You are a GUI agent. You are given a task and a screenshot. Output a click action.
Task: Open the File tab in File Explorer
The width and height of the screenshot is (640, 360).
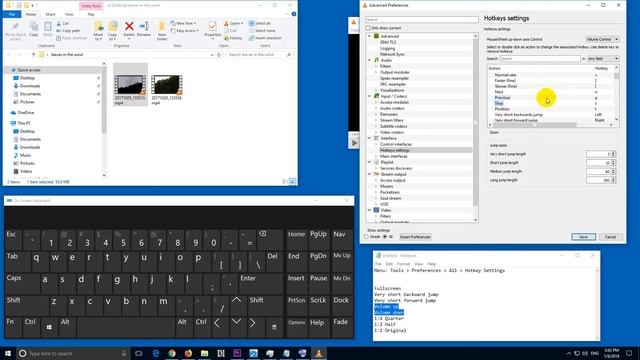[12, 14]
